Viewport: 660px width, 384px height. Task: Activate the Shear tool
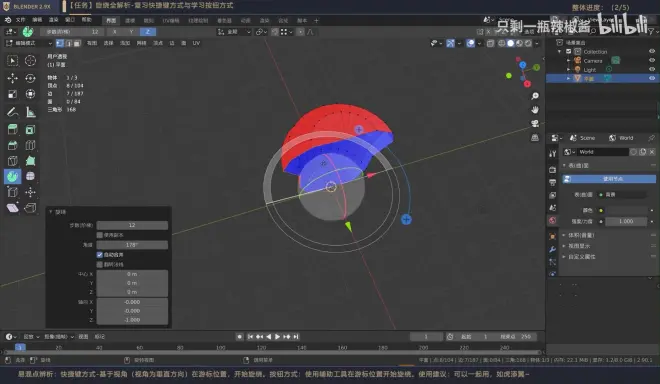[x=12, y=208]
